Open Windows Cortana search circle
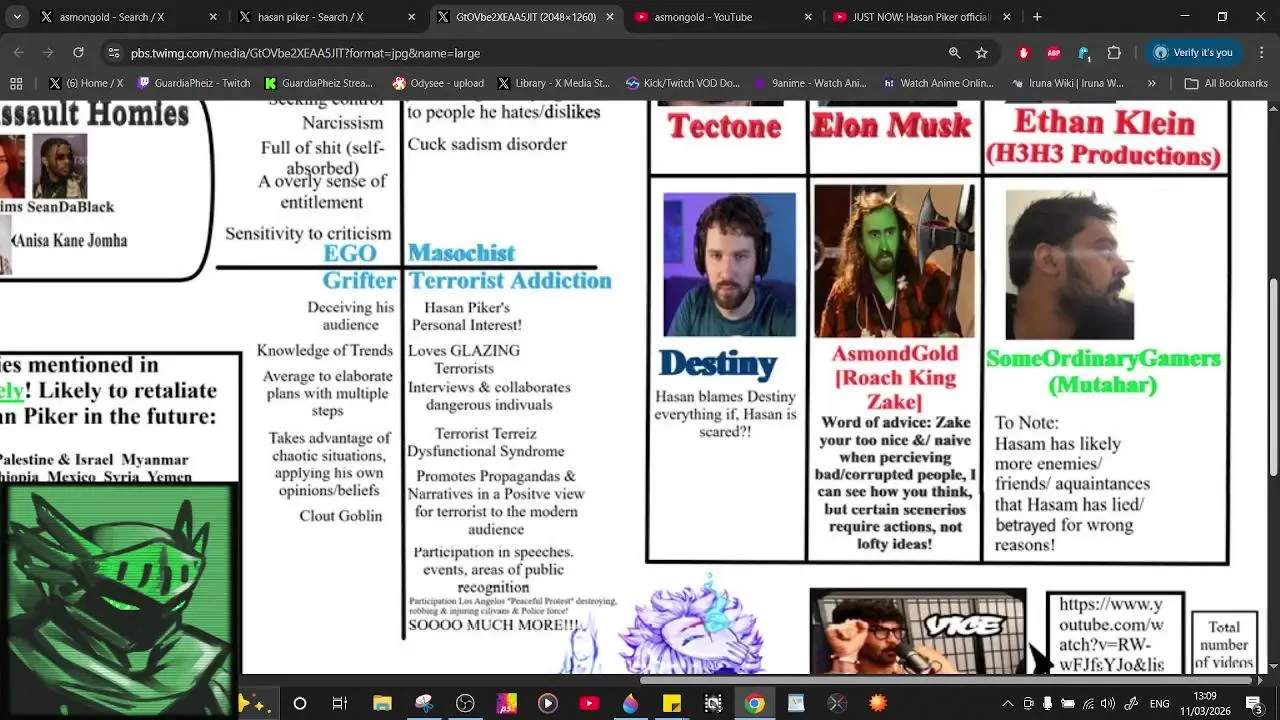This screenshot has height=720, width=1280. point(299,703)
